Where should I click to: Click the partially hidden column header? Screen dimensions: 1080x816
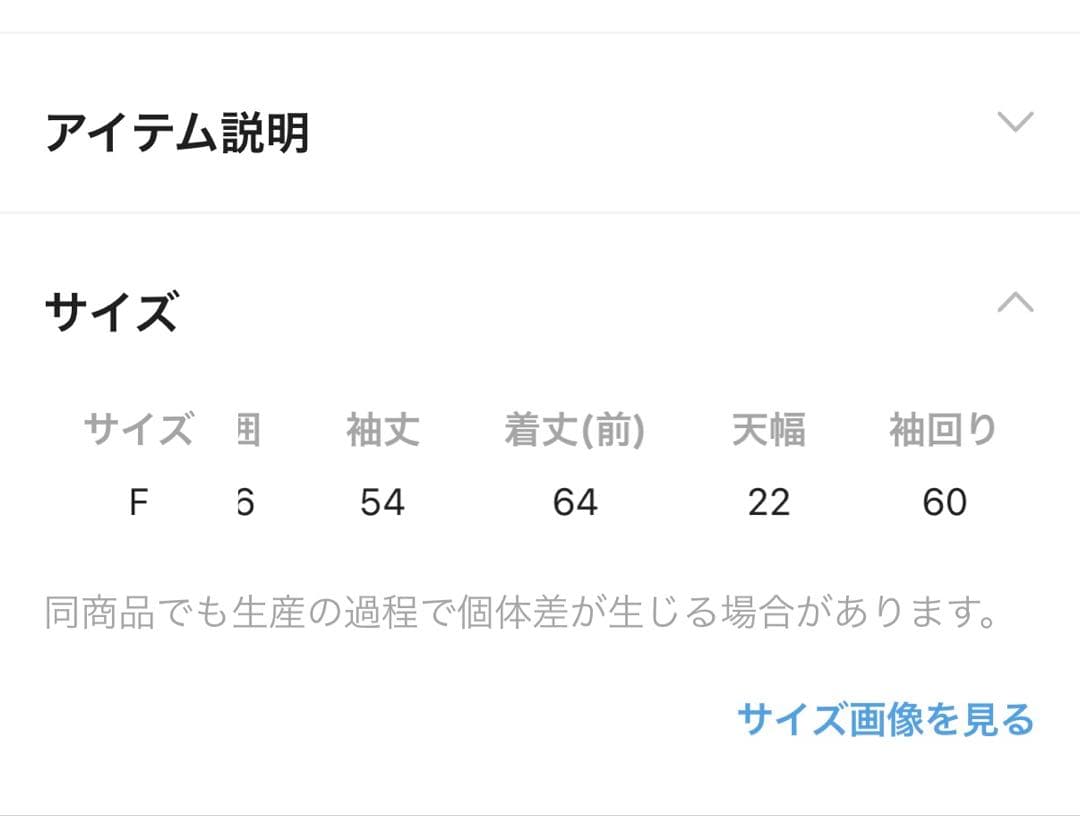click(247, 431)
